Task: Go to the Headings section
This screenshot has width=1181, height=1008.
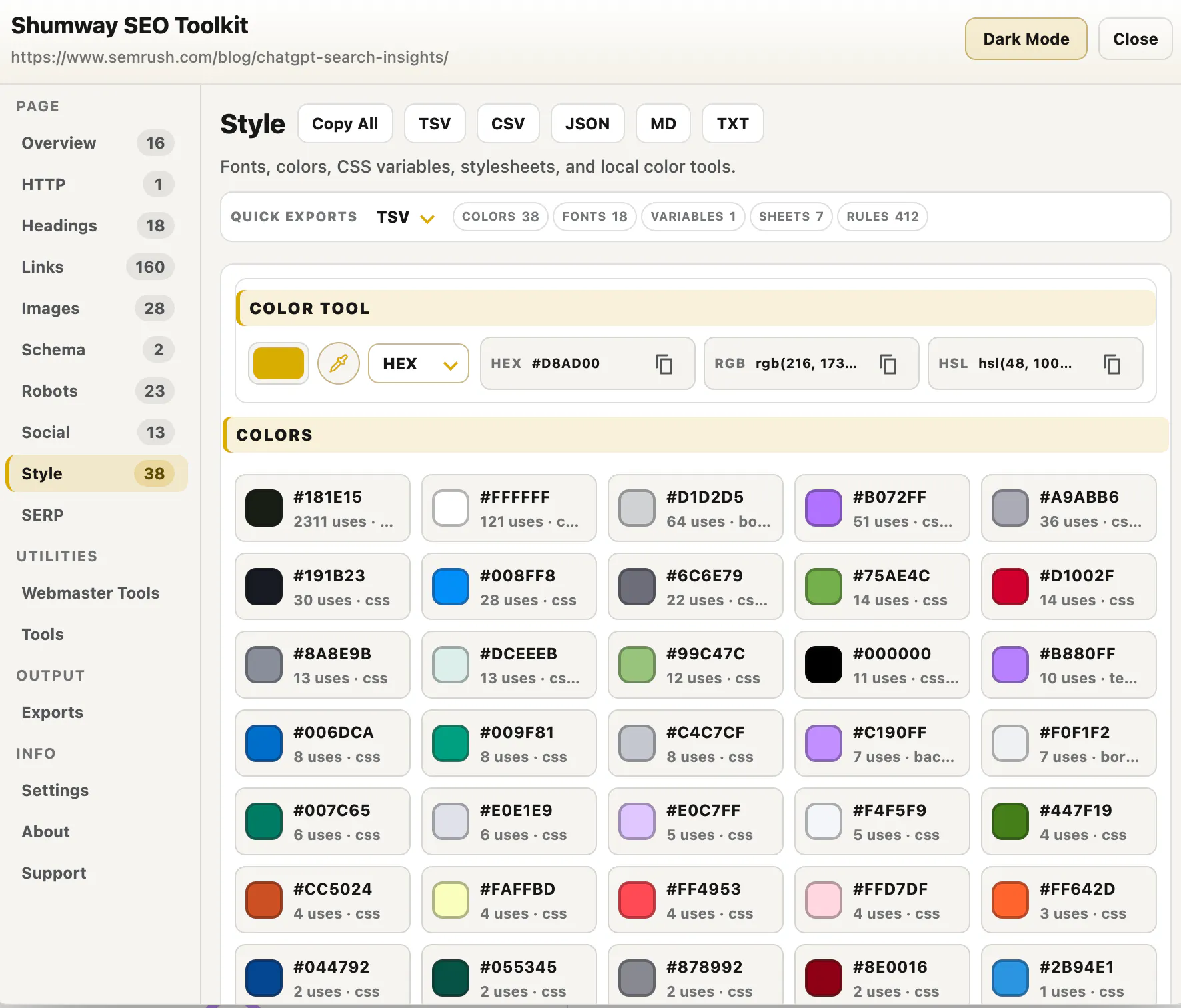Action: point(97,225)
